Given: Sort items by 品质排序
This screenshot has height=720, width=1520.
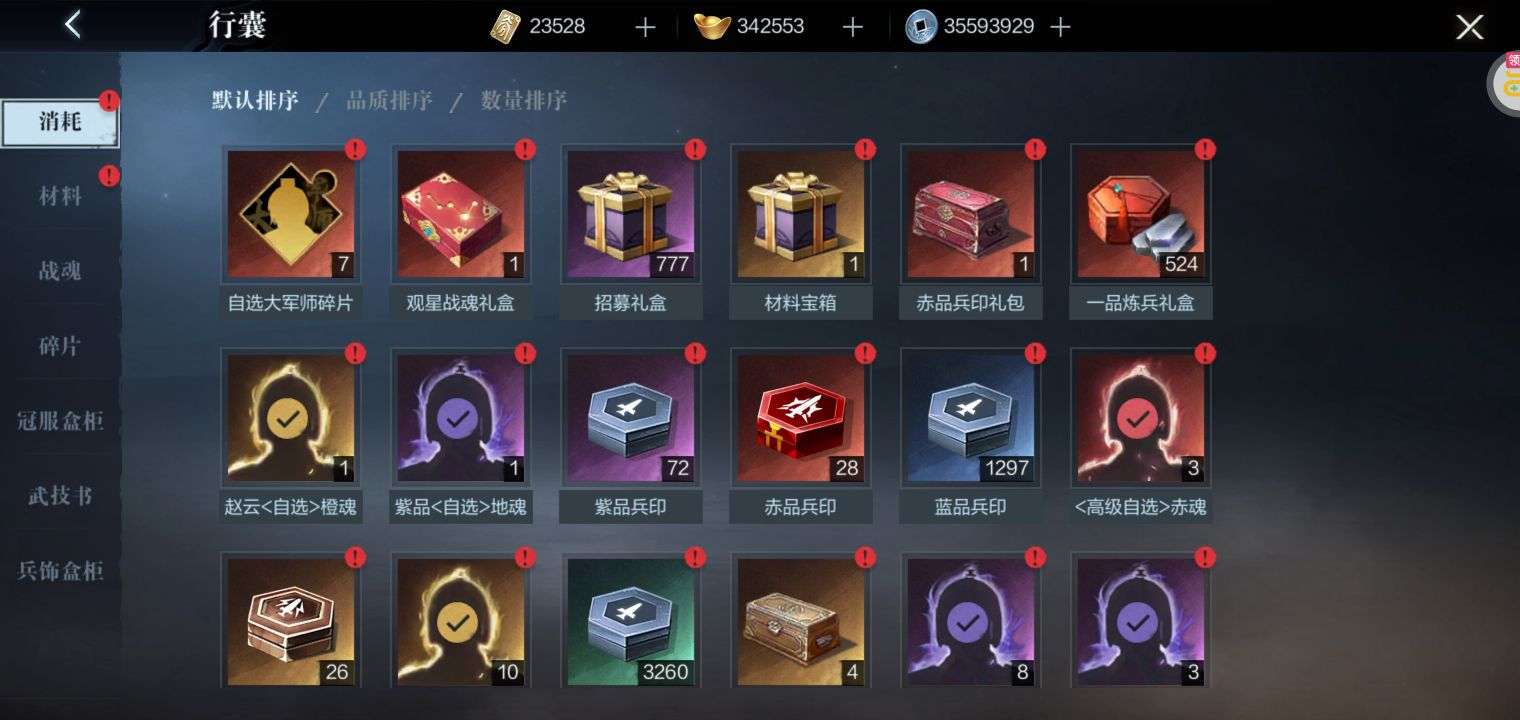Looking at the screenshot, I should (x=389, y=101).
